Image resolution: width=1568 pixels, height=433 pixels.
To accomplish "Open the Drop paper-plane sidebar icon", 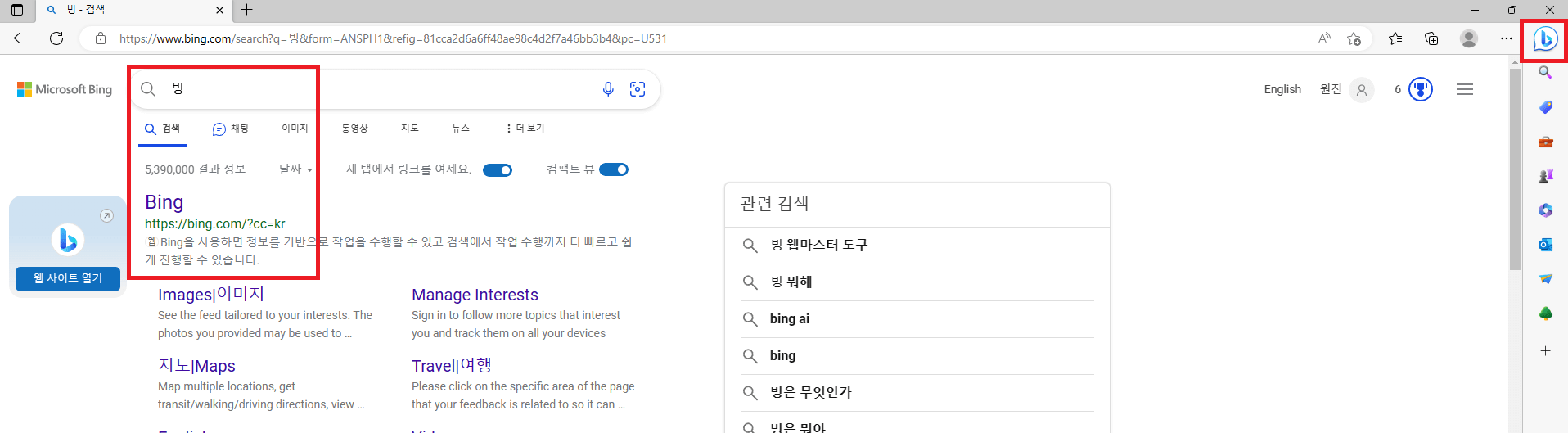I will pos(1545,279).
